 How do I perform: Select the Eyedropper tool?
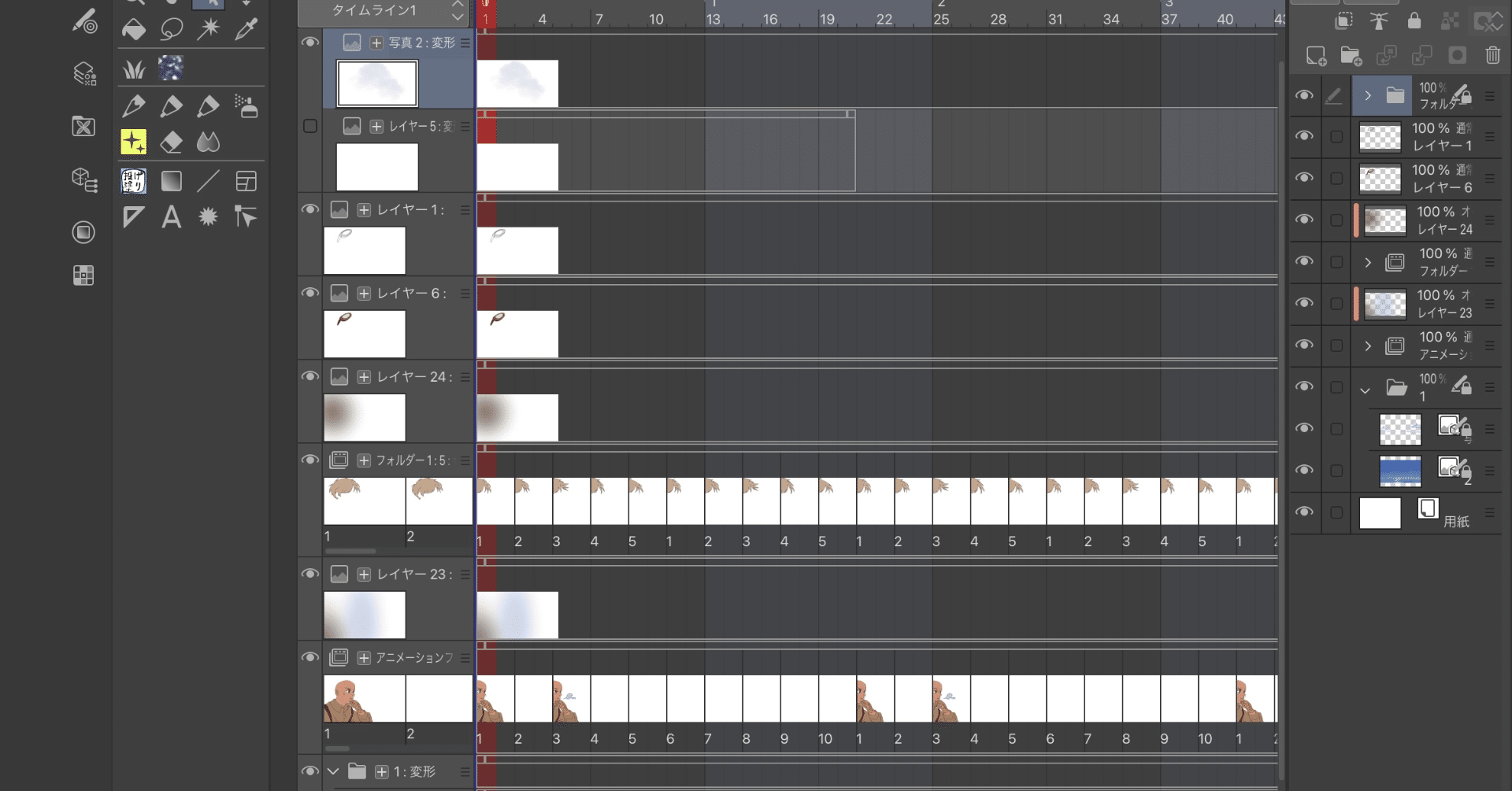(x=246, y=30)
